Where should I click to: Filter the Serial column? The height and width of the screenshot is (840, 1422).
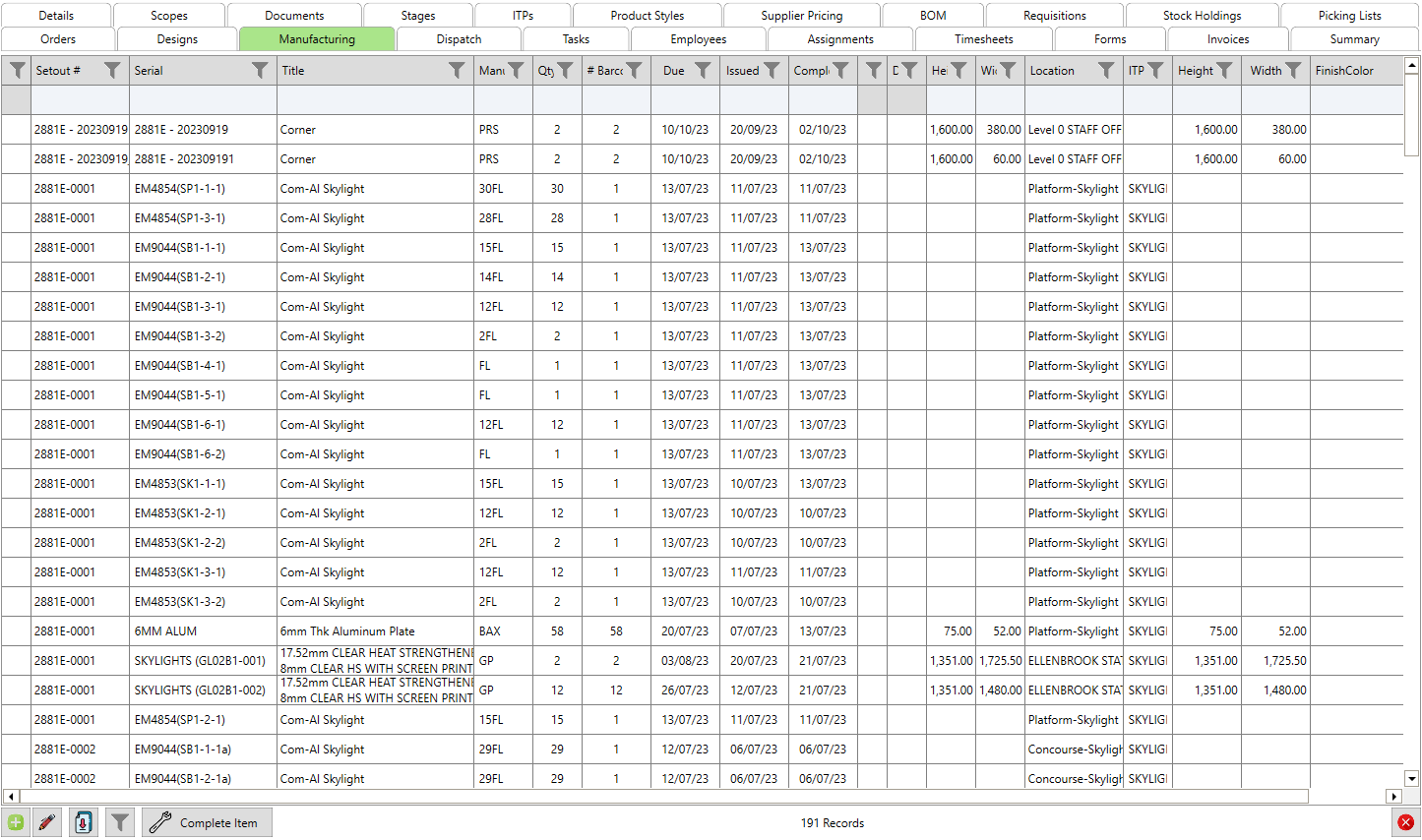(260, 70)
